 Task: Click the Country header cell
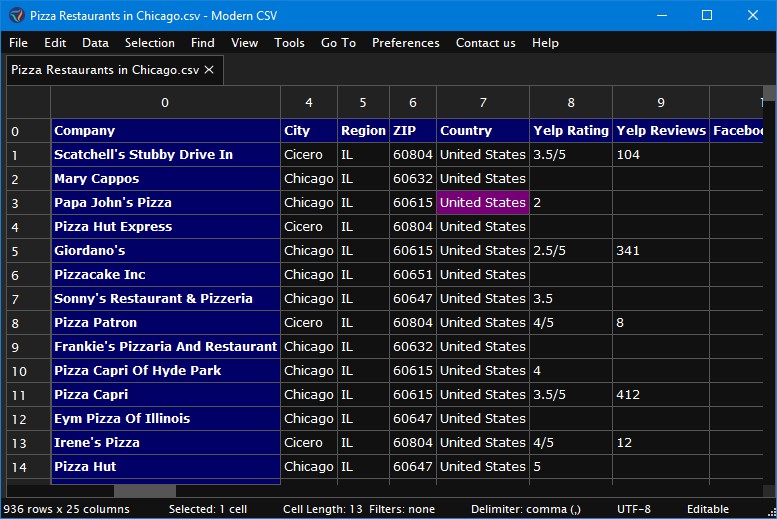(483, 131)
